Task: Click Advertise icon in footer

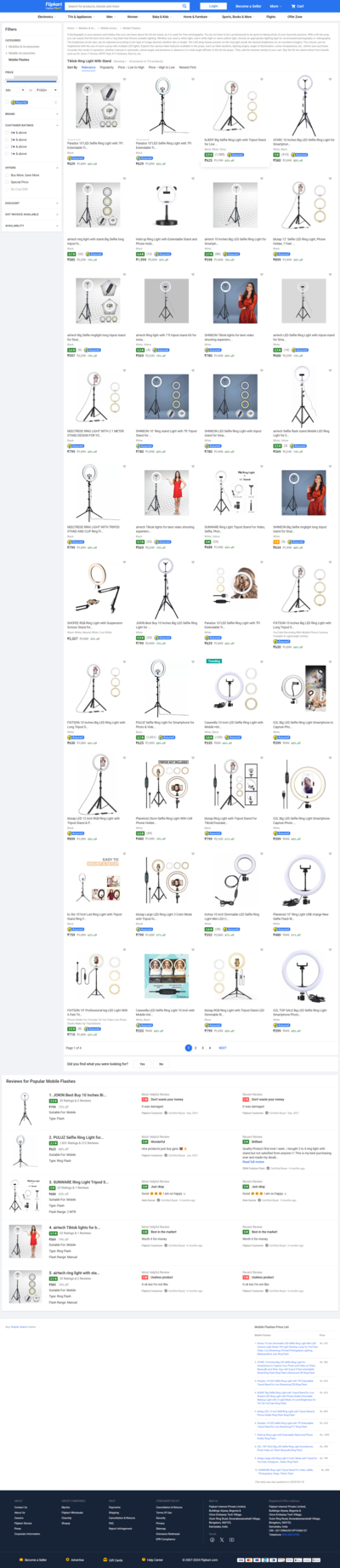Action: [x=68, y=1559]
